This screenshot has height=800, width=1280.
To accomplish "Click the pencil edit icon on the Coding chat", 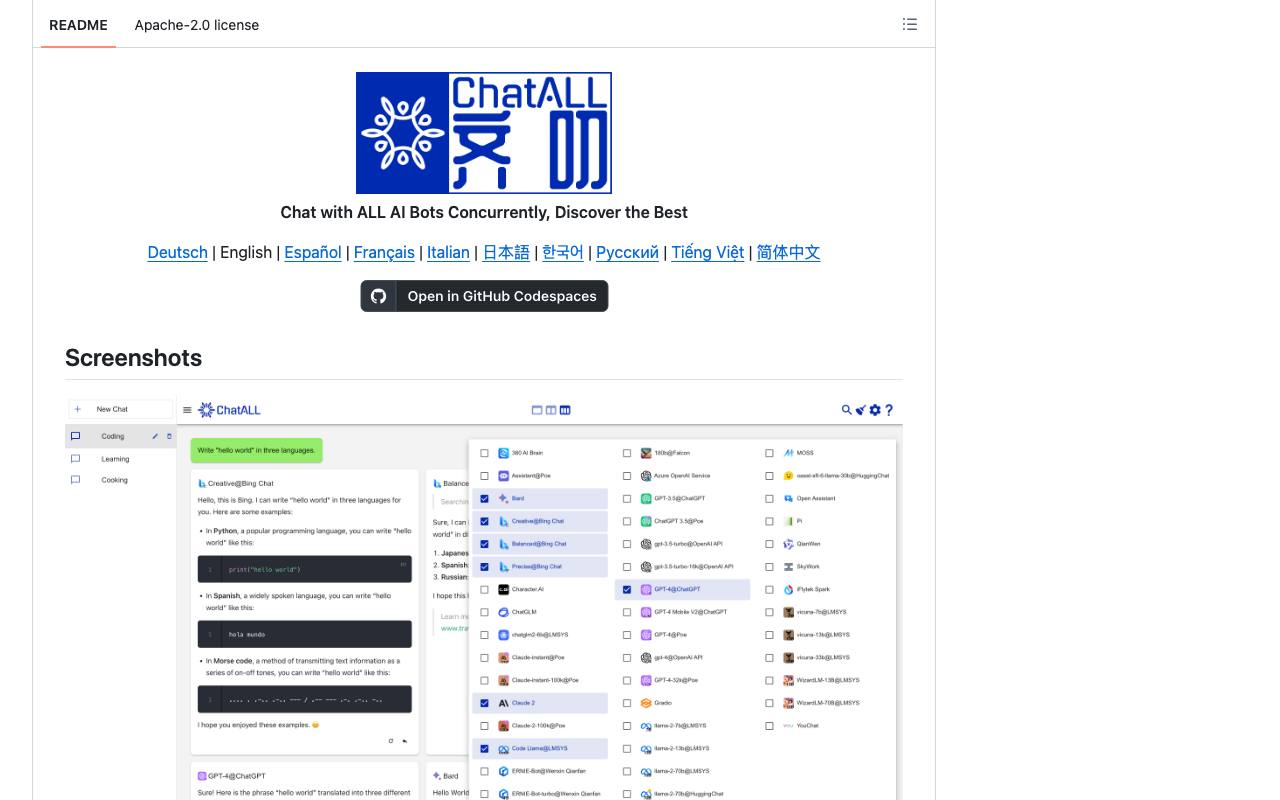I will (155, 436).
